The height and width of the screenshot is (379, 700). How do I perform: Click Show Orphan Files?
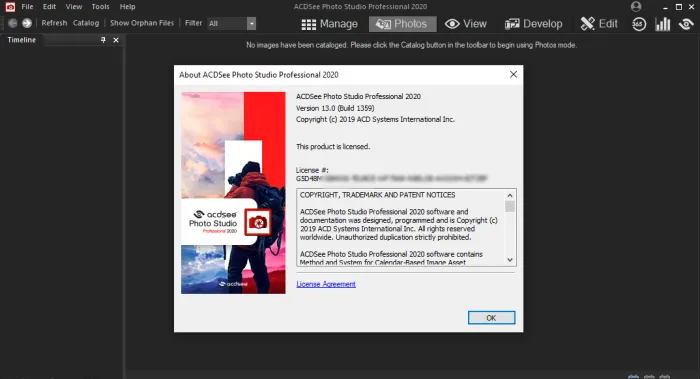(142, 23)
